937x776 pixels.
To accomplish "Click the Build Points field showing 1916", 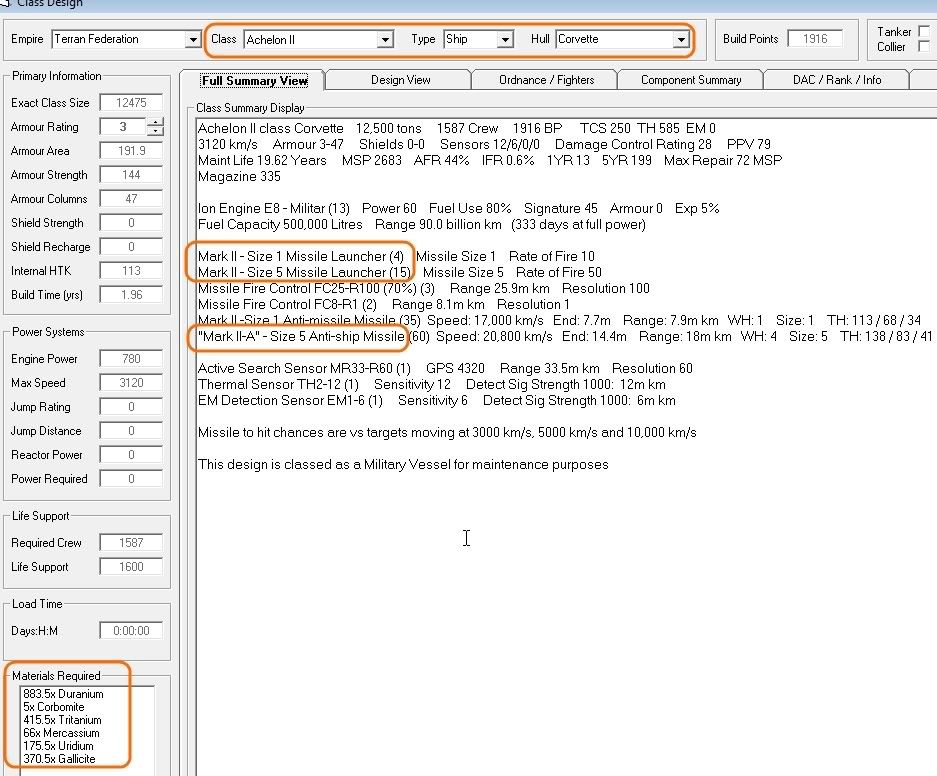I will pyautogui.click(x=814, y=39).
